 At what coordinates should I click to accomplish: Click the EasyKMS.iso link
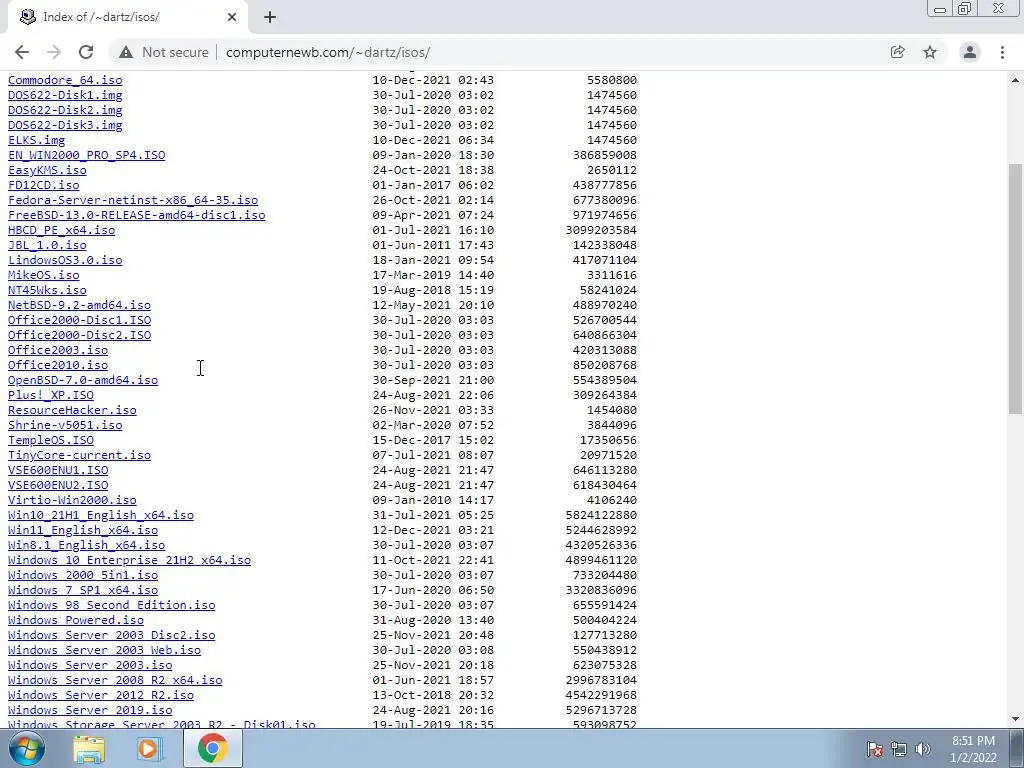click(x=47, y=170)
